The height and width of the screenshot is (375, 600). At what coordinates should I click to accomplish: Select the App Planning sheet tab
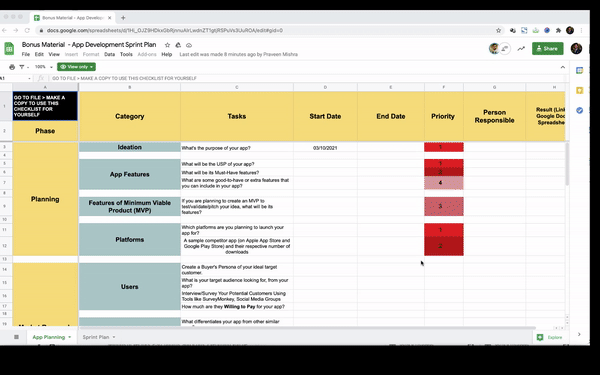click(x=49, y=337)
